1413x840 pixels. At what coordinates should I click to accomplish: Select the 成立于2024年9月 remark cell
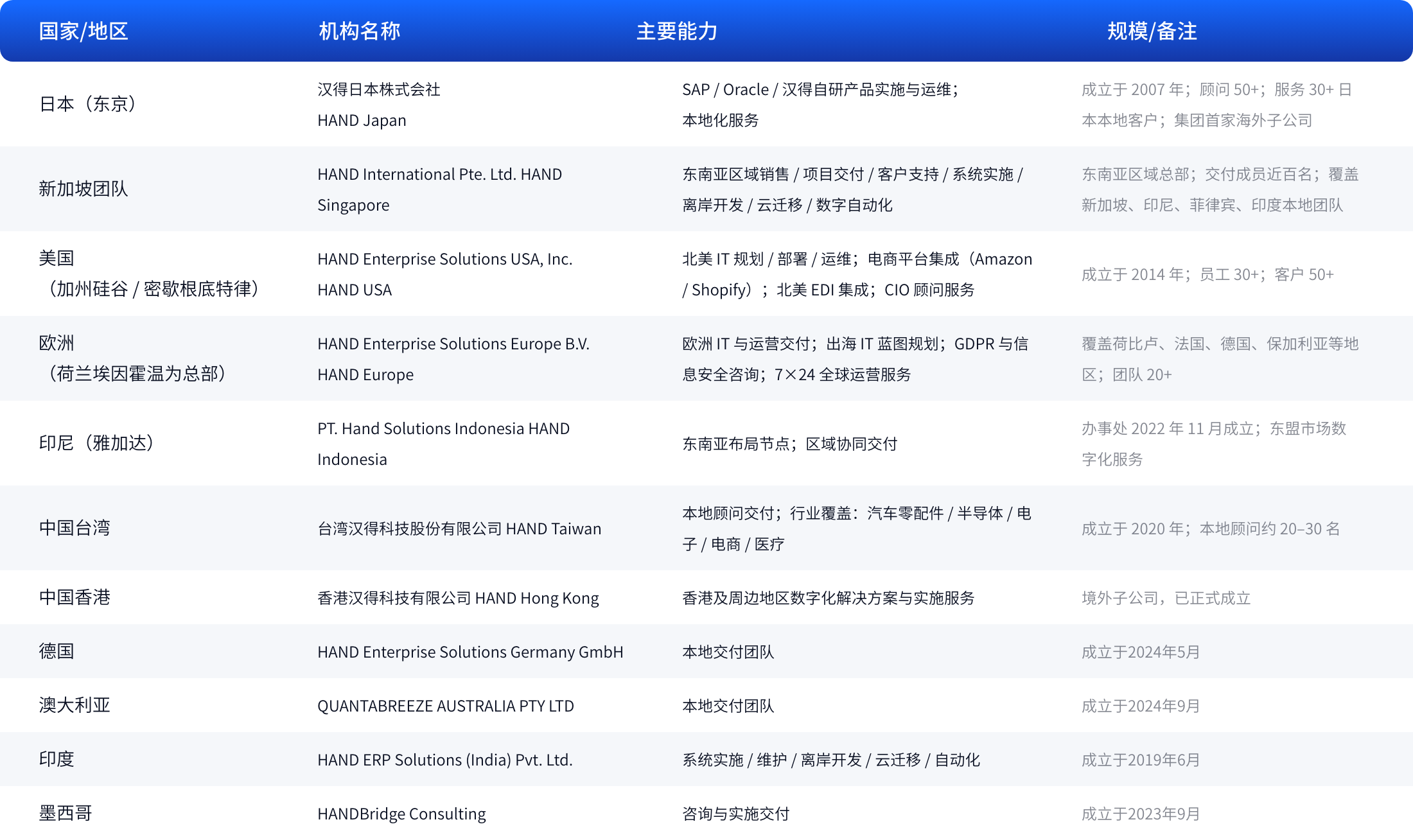(1141, 706)
